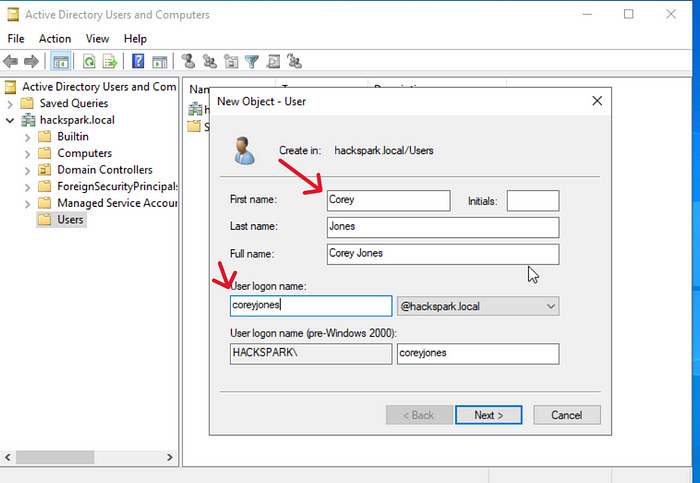
Task: Expand the Computers node arrow
Action: pyautogui.click(x=27, y=154)
